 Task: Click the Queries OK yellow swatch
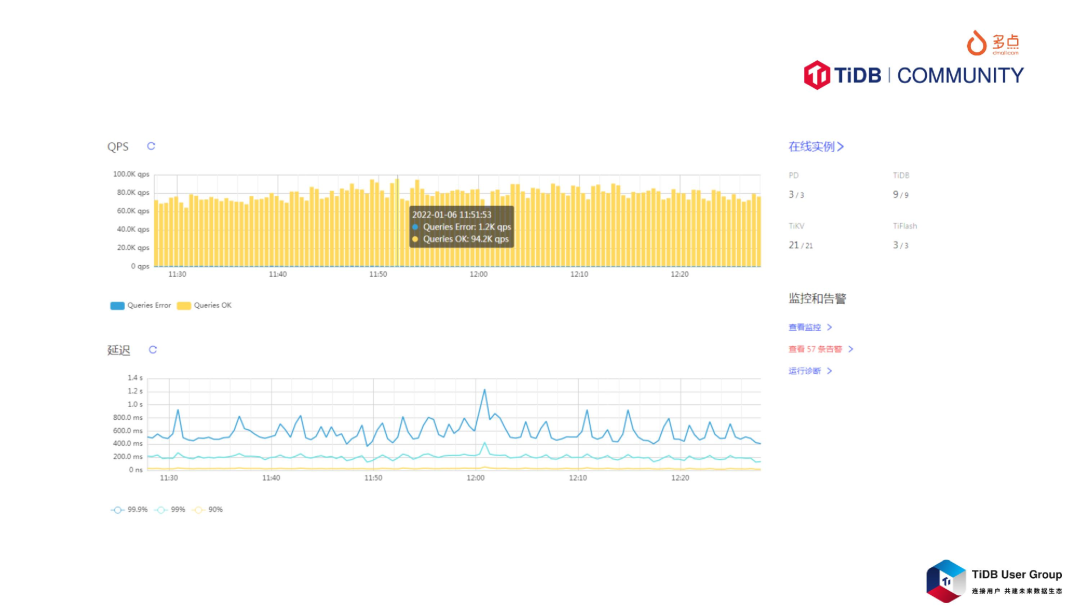pyautogui.click(x=184, y=306)
